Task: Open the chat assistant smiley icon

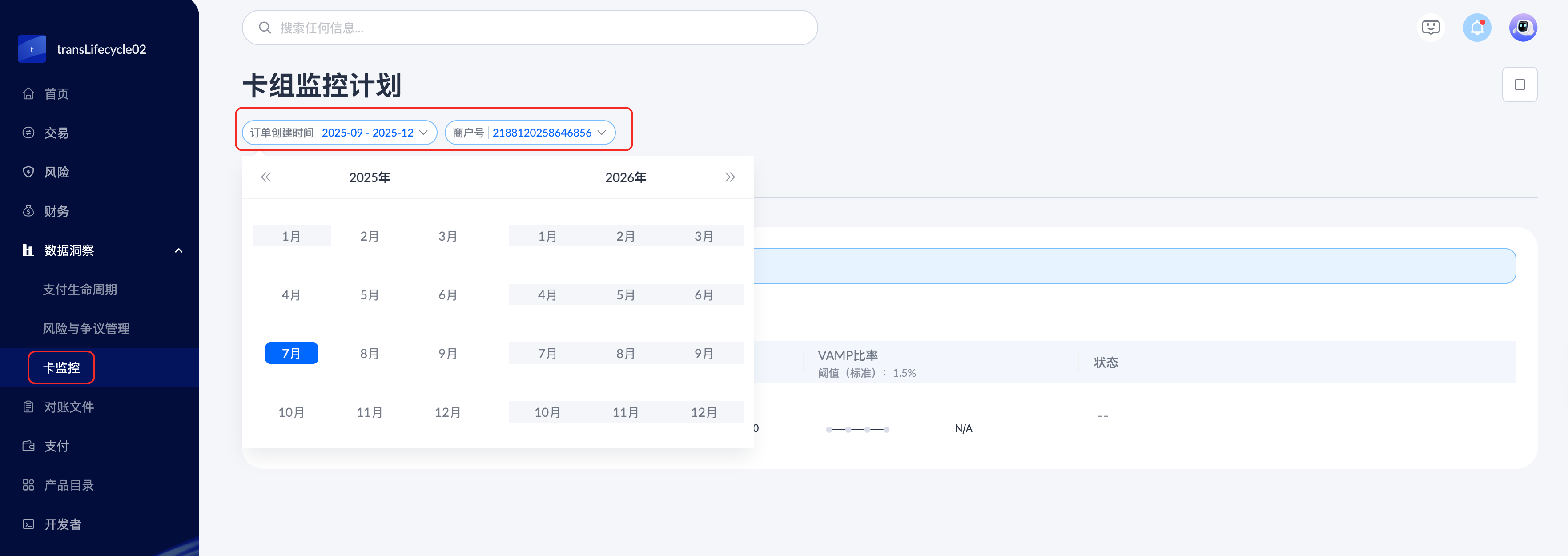Action: coord(1431,28)
